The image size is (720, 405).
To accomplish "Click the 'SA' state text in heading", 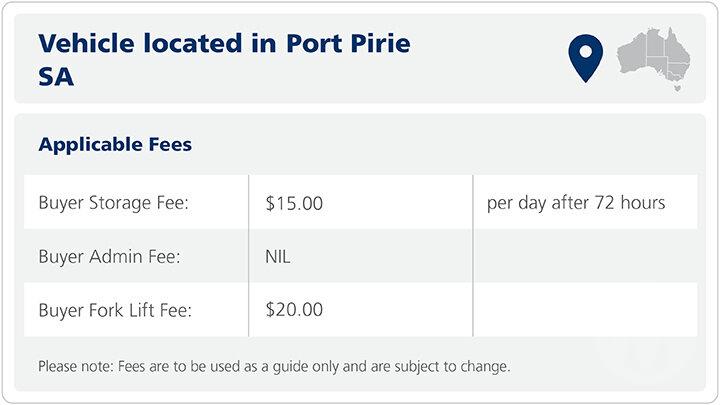I will (56, 77).
